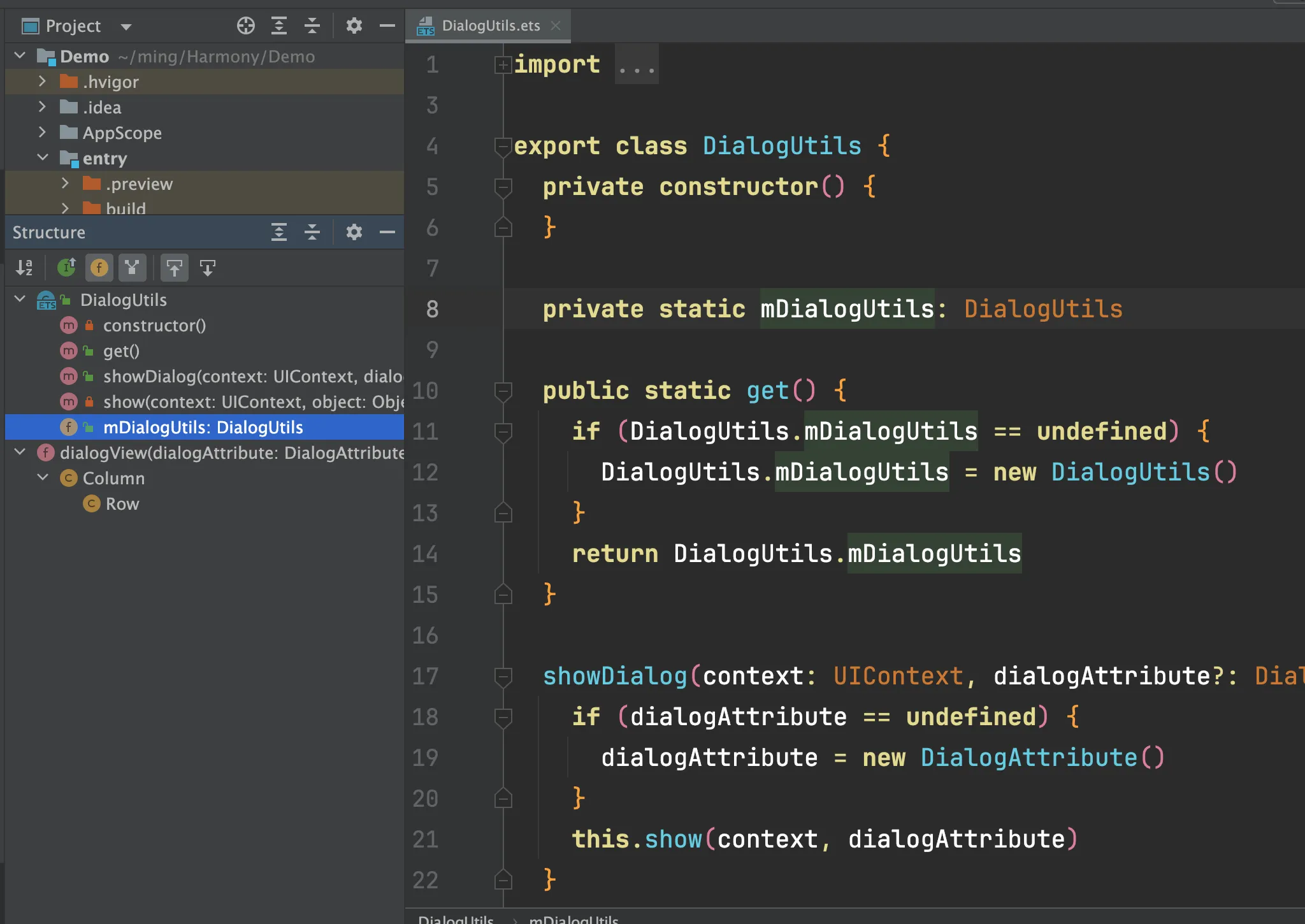1305x924 pixels.
Task: Click Collapse All icon in Project toolbar
Action: [312, 25]
